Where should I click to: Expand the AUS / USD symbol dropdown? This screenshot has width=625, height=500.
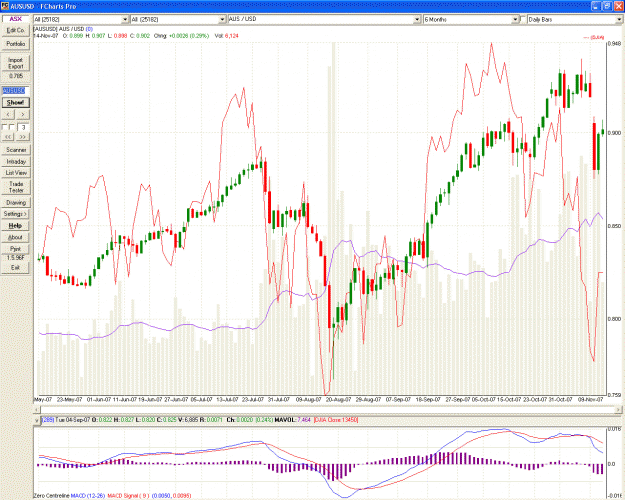(x=417, y=20)
